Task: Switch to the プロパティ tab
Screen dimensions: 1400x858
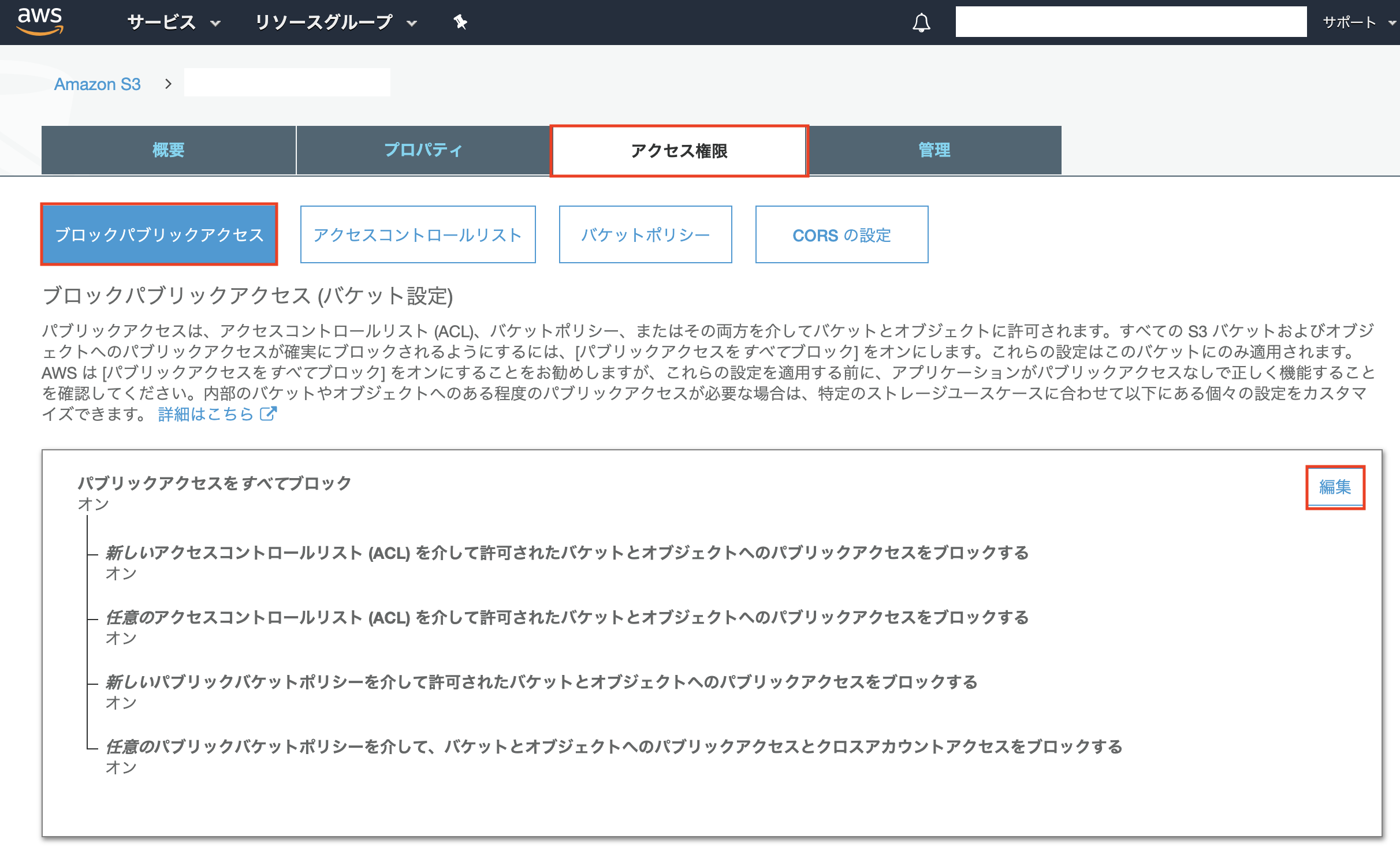Action: (x=423, y=150)
